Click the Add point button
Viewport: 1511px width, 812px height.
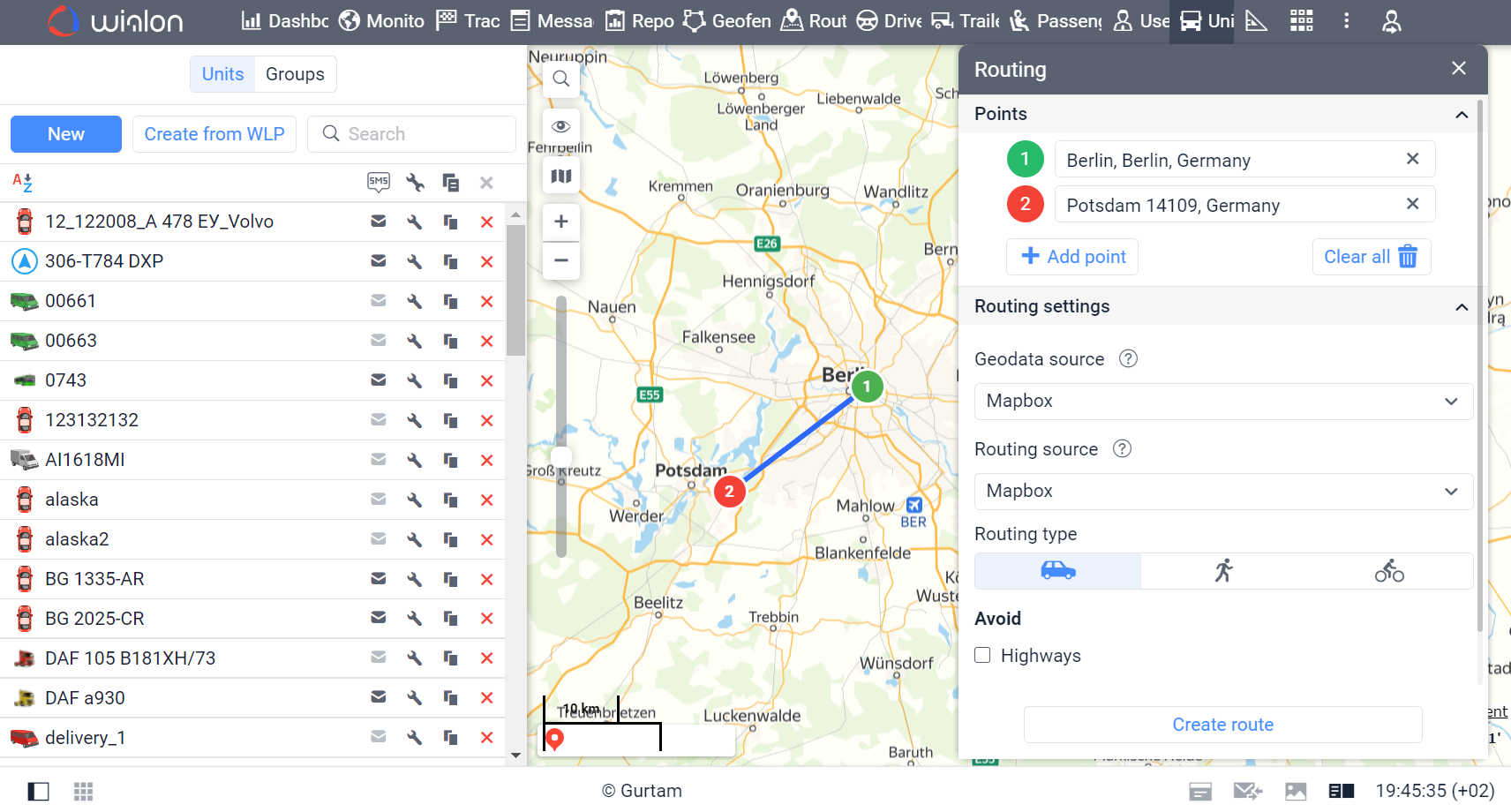coord(1072,257)
